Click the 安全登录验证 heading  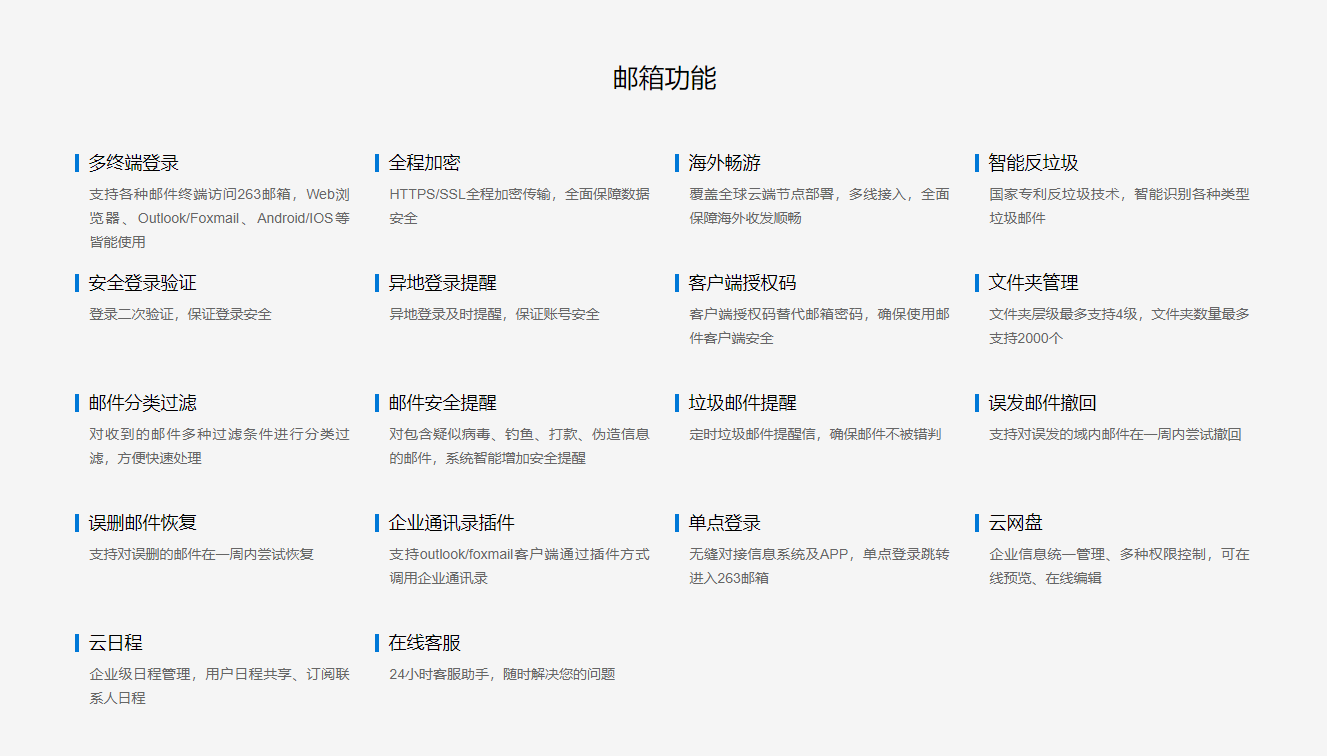pyautogui.click(x=142, y=283)
